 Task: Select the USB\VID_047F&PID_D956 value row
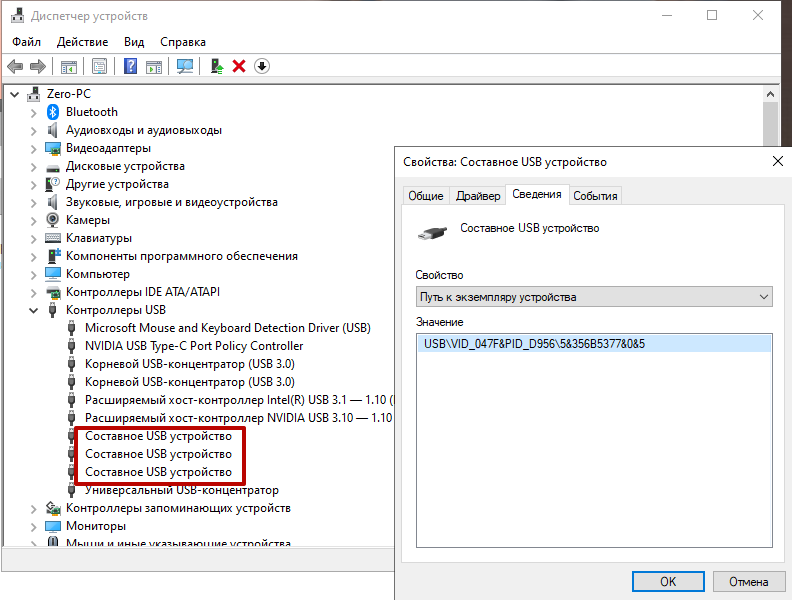[594, 344]
